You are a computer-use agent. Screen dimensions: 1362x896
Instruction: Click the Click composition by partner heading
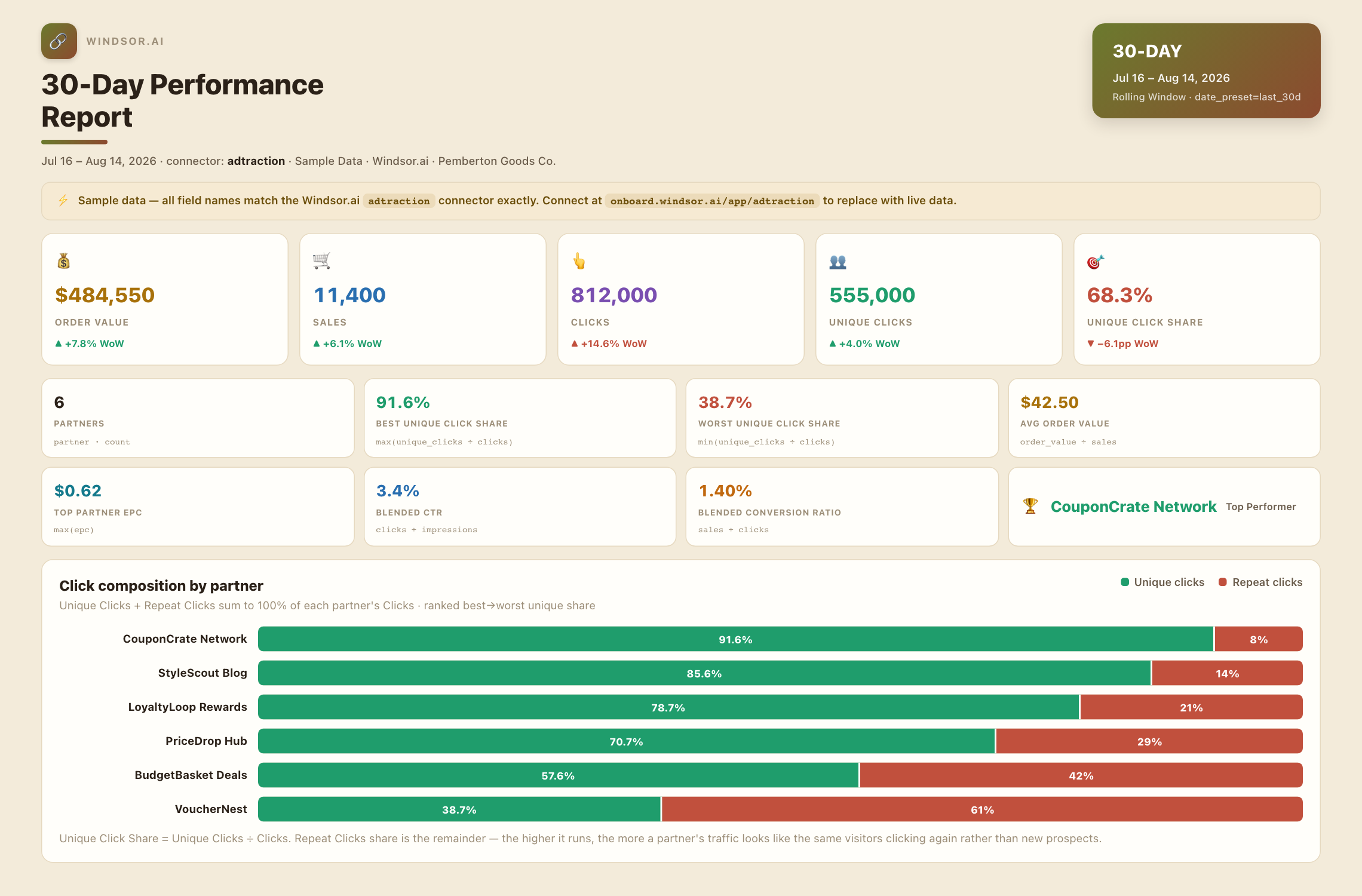tap(161, 585)
